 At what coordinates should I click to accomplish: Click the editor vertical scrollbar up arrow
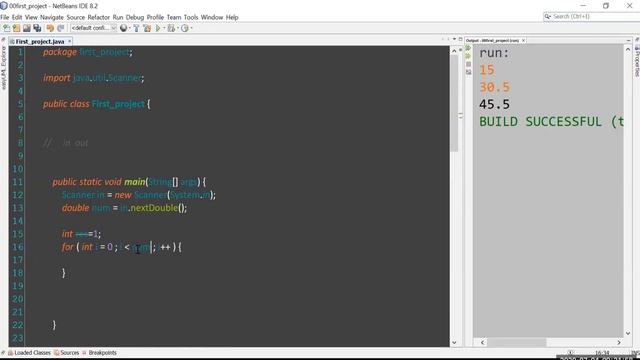pos(454,51)
